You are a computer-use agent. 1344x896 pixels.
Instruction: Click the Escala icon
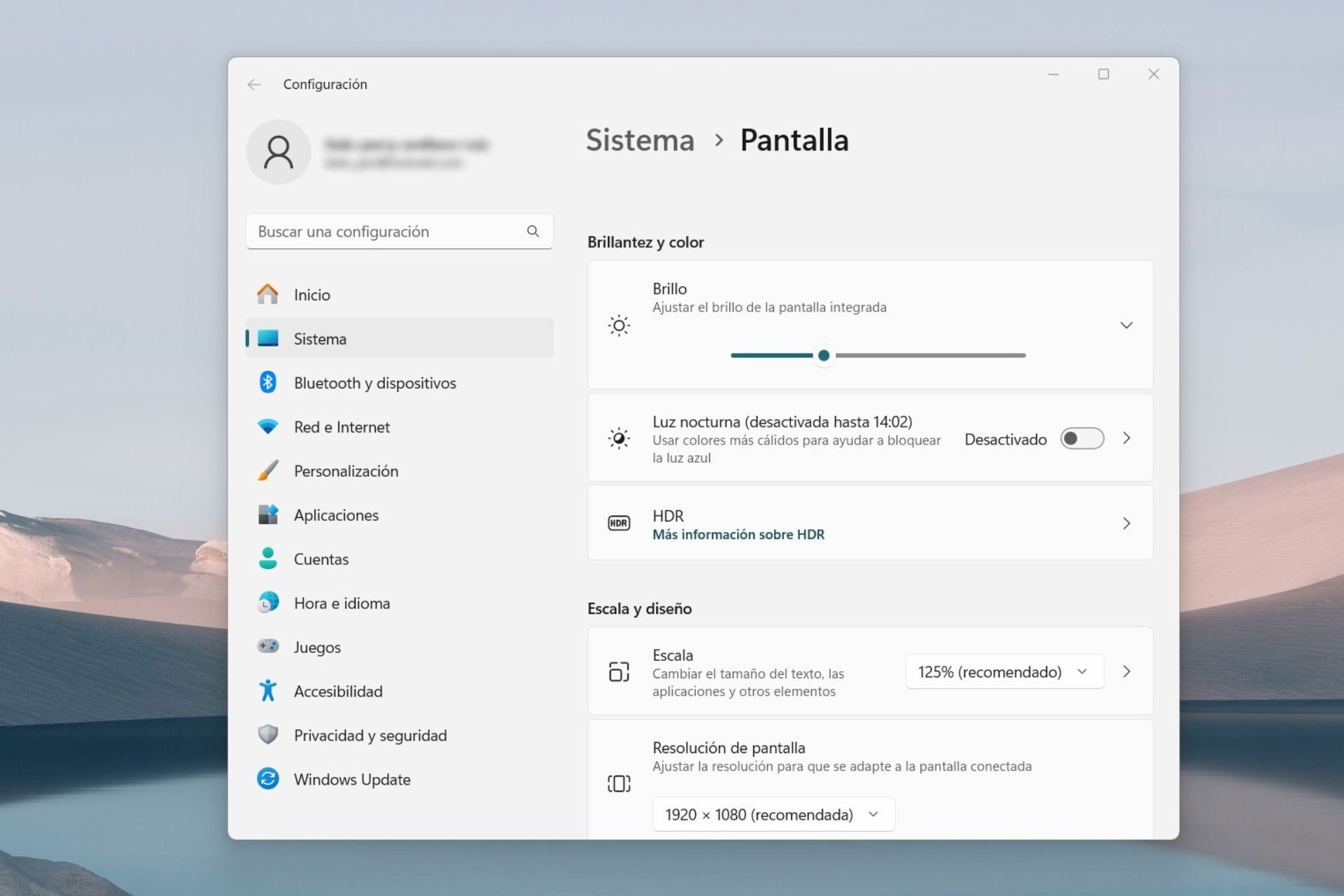point(619,671)
